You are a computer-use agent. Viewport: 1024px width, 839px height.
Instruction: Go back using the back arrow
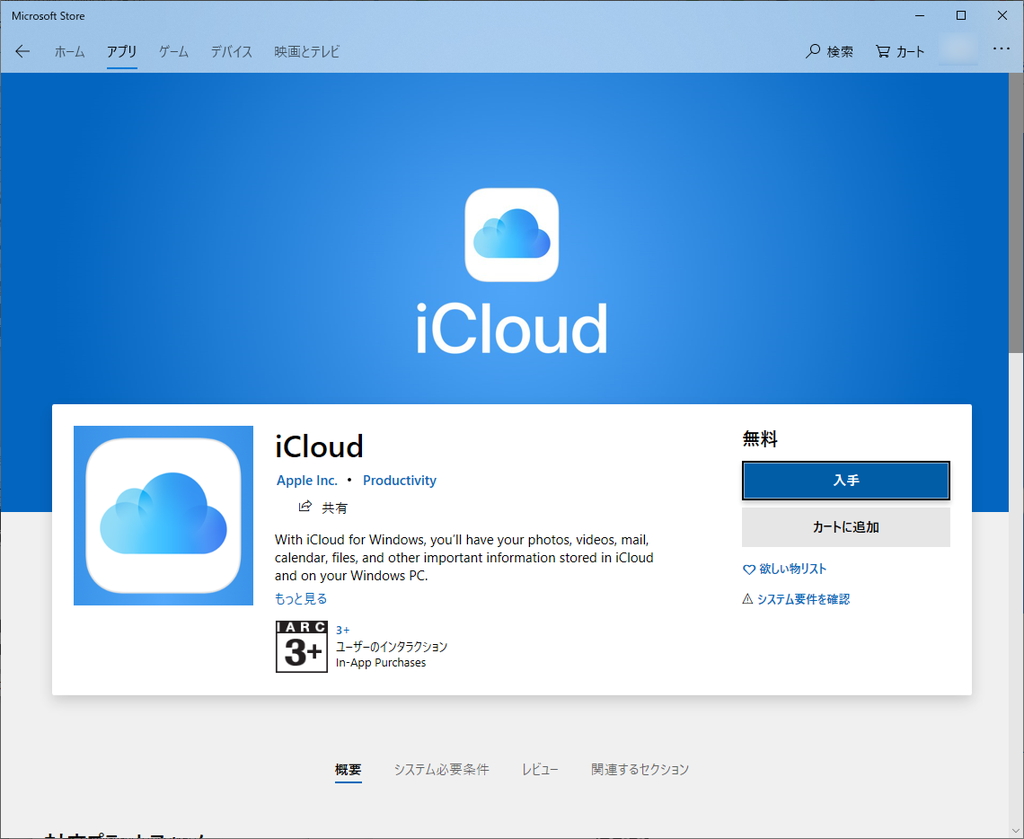coord(22,51)
